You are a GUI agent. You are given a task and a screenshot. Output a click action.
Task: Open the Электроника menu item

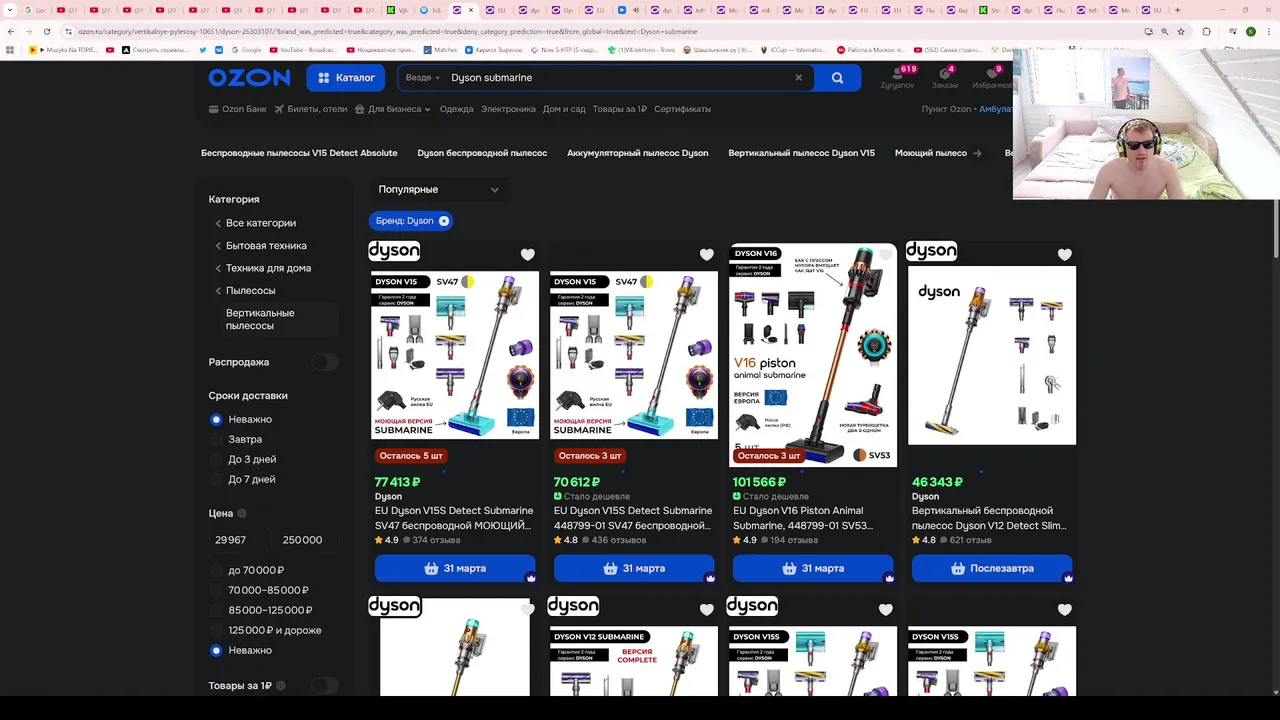point(508,109)
